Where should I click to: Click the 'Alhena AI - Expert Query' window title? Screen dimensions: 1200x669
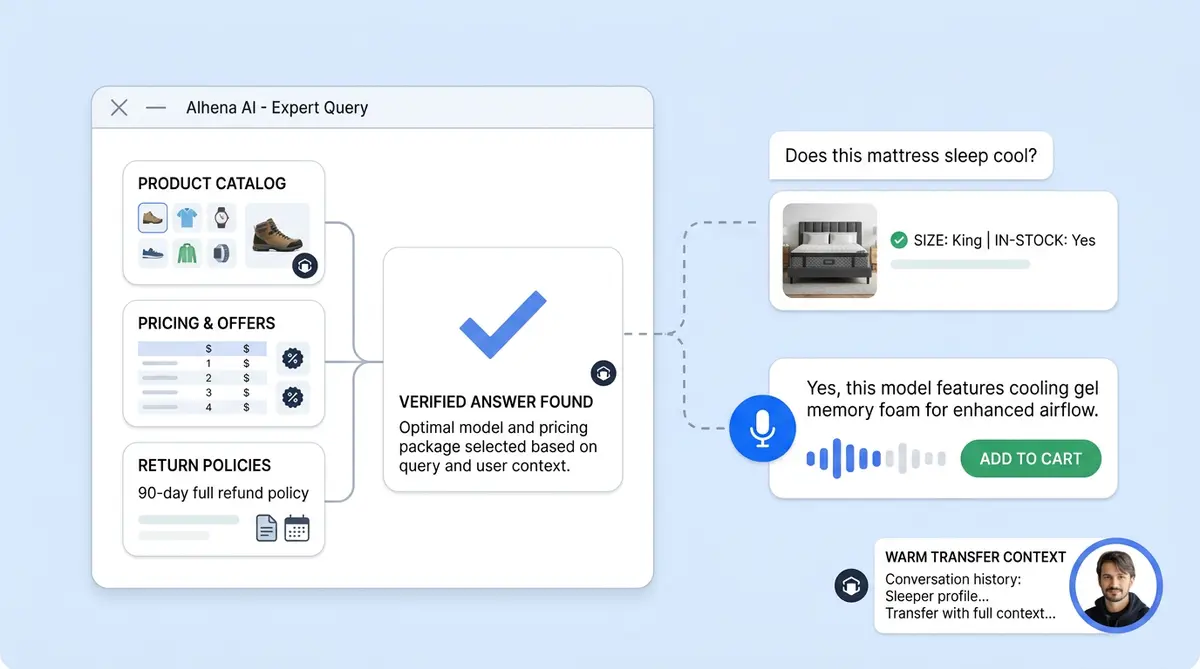[277, 107]
